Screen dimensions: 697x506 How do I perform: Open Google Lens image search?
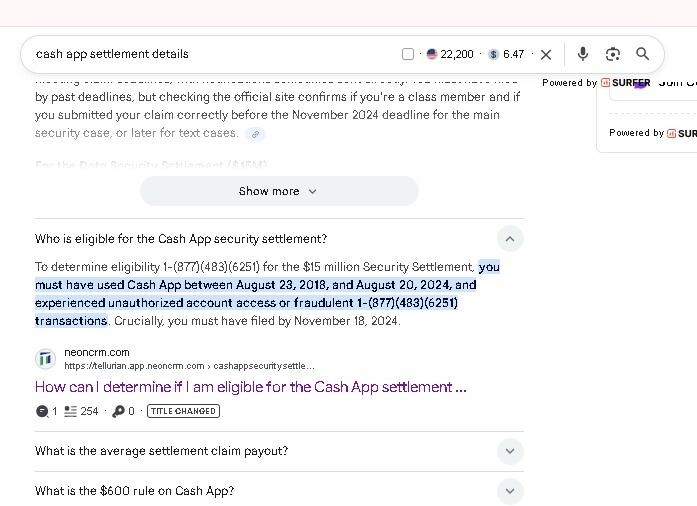[x=613, y=54]
